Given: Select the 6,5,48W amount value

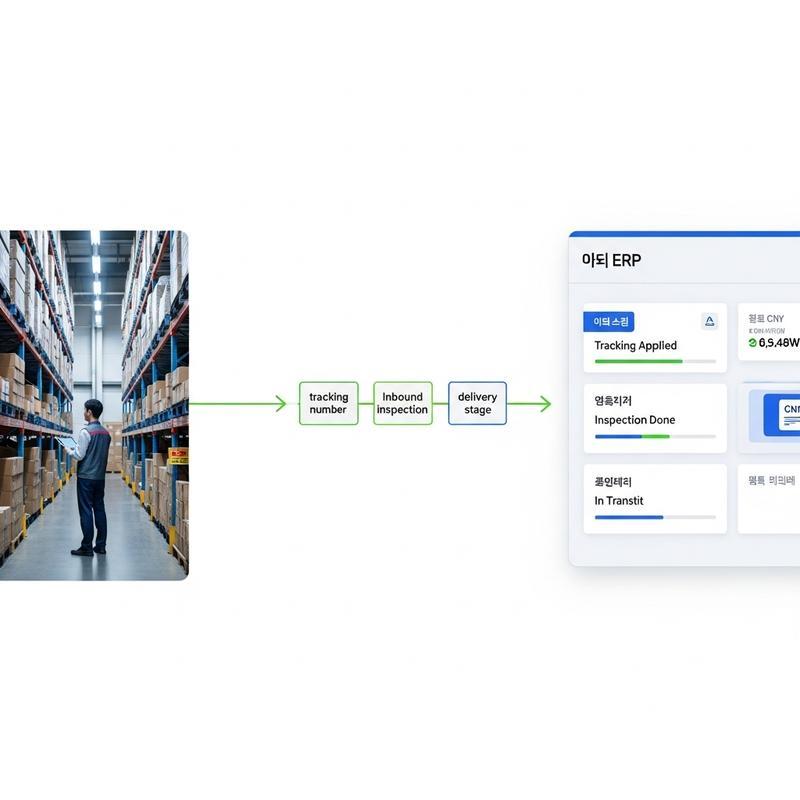Looking at the screenshot, I should click(x=779, y=343).
